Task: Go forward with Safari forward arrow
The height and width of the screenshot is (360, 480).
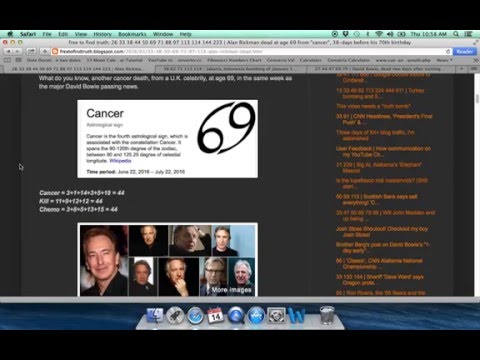Action: [17, 51]
